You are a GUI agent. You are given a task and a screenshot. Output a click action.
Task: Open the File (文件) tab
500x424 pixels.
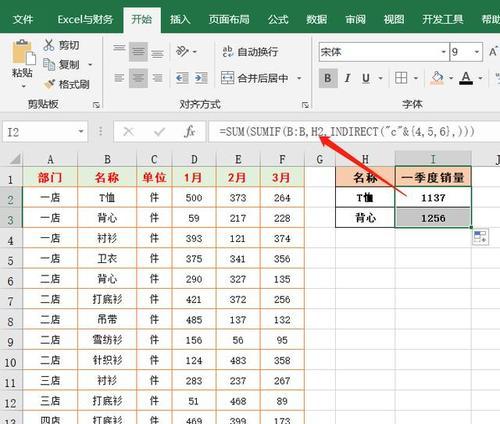(23, 19)
